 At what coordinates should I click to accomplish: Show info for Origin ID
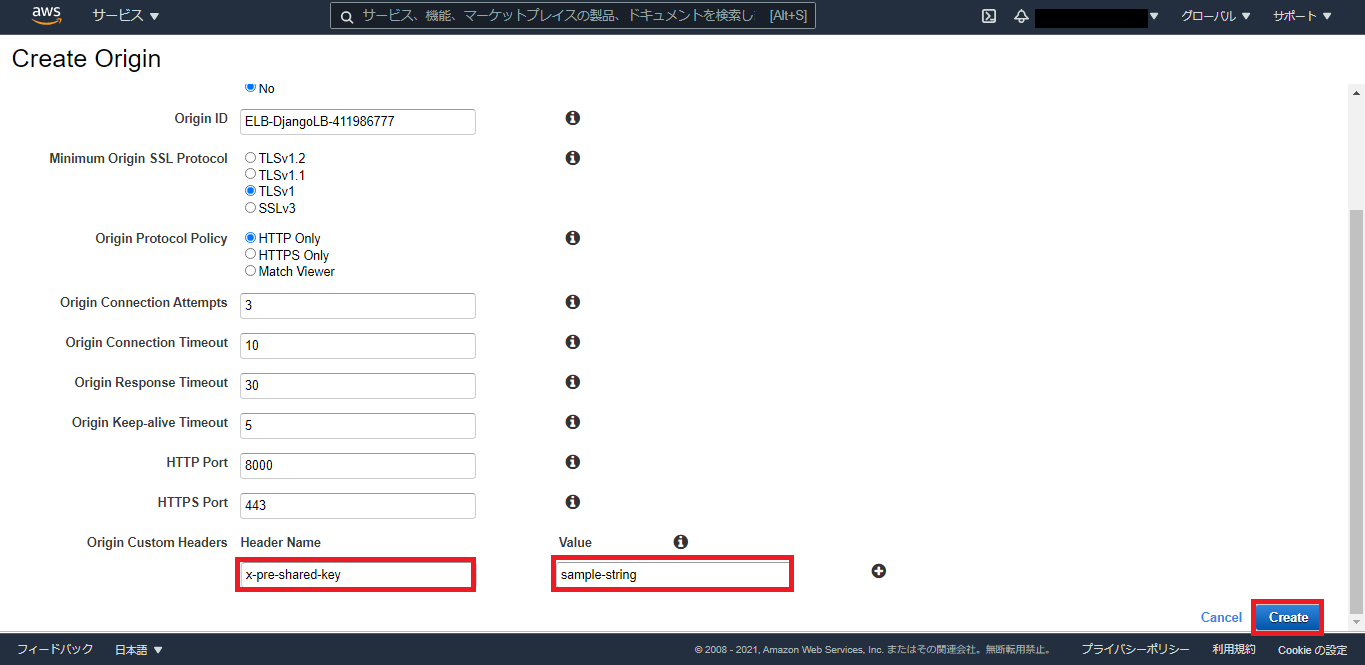point(573,118)
